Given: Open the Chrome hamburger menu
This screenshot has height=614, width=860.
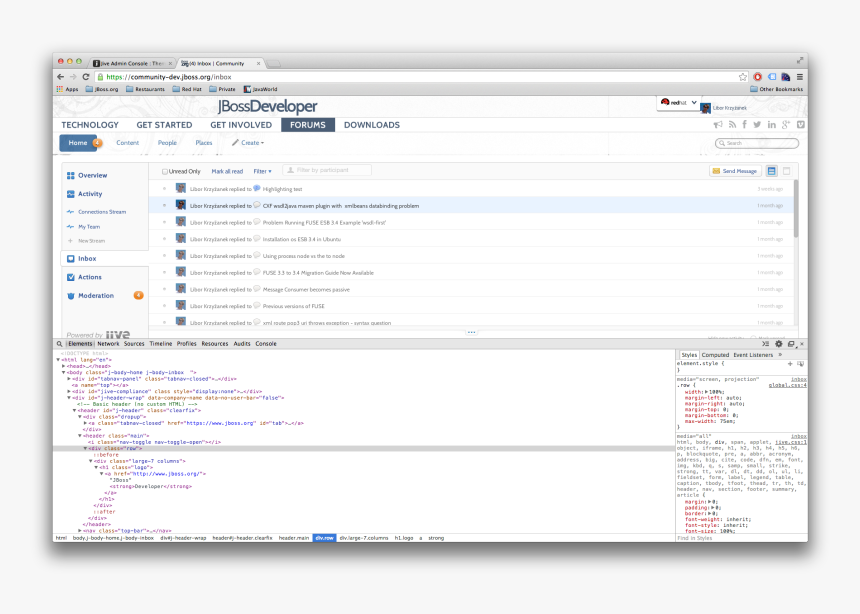Looking at the screenshot, I should point(799,76).
